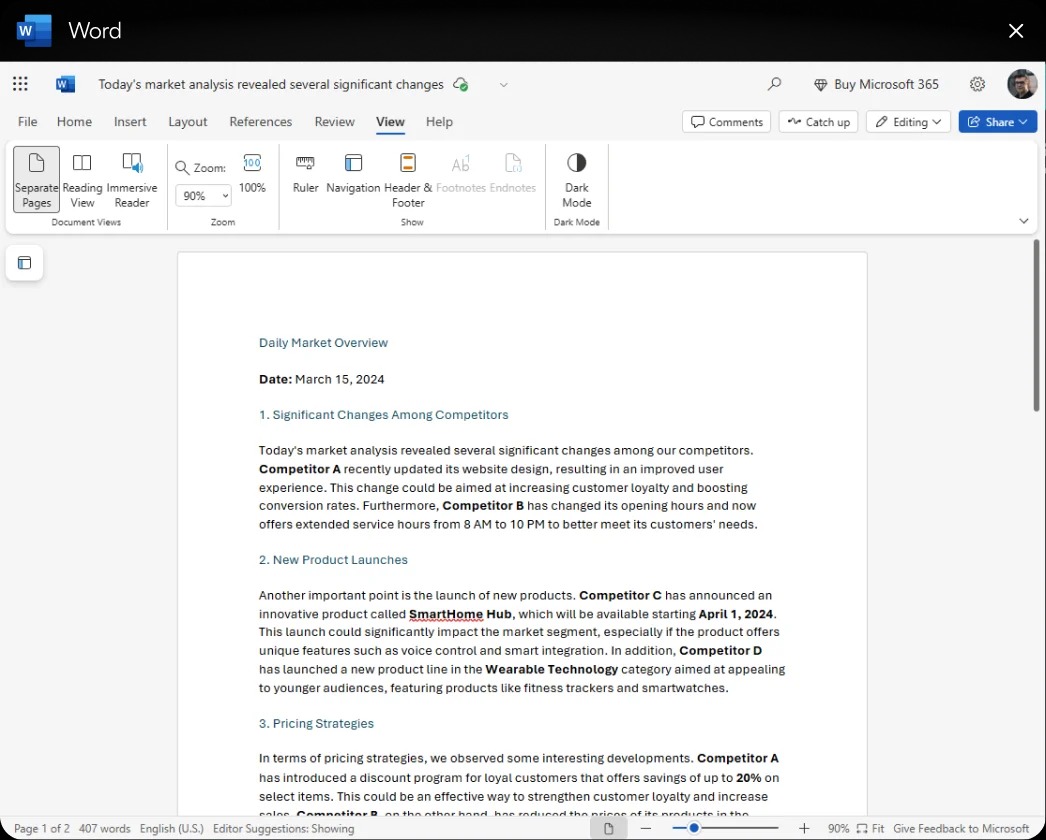Click the 90% zoom level in status bar

(x=839, y=829)
